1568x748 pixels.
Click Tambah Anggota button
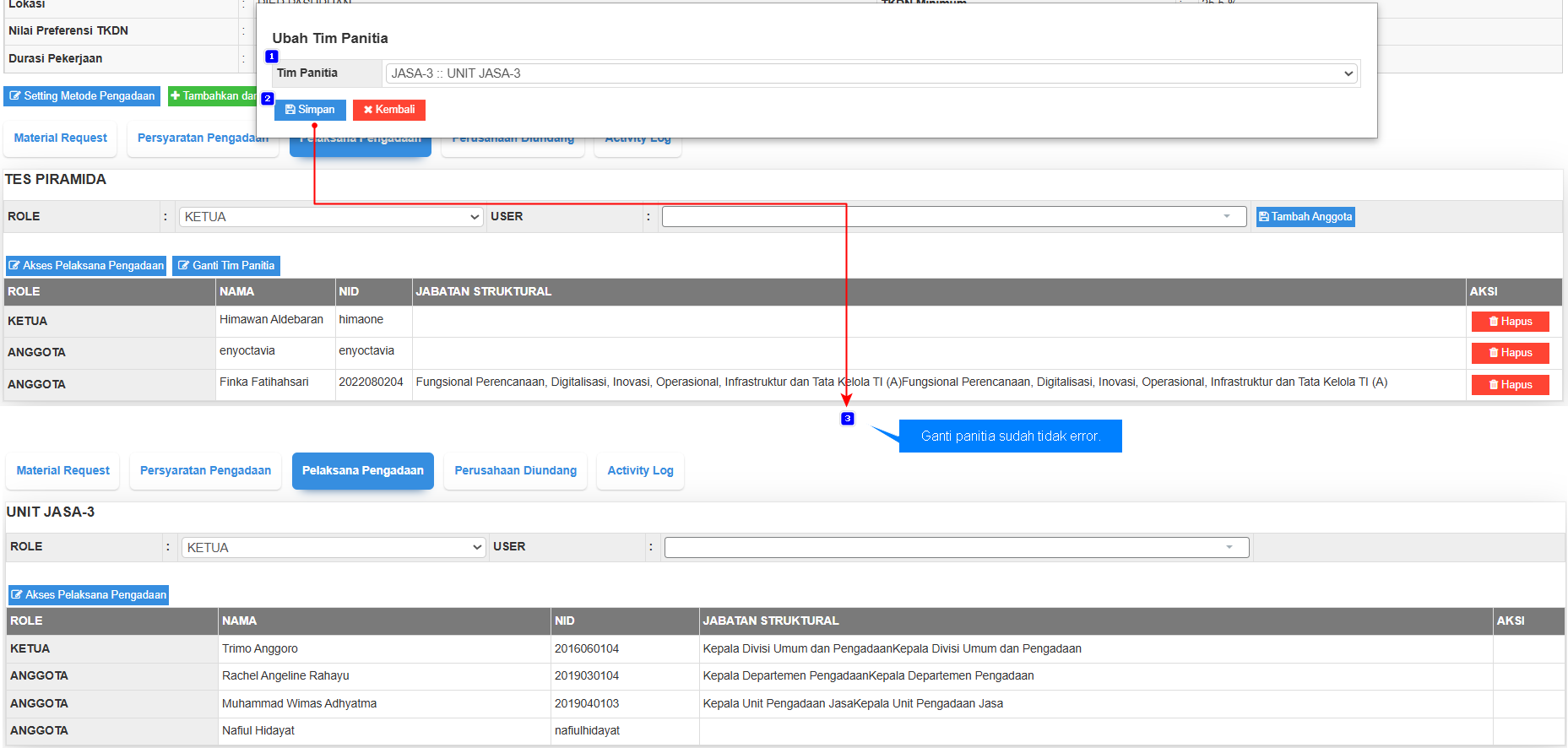click(x=1305, y=217)
